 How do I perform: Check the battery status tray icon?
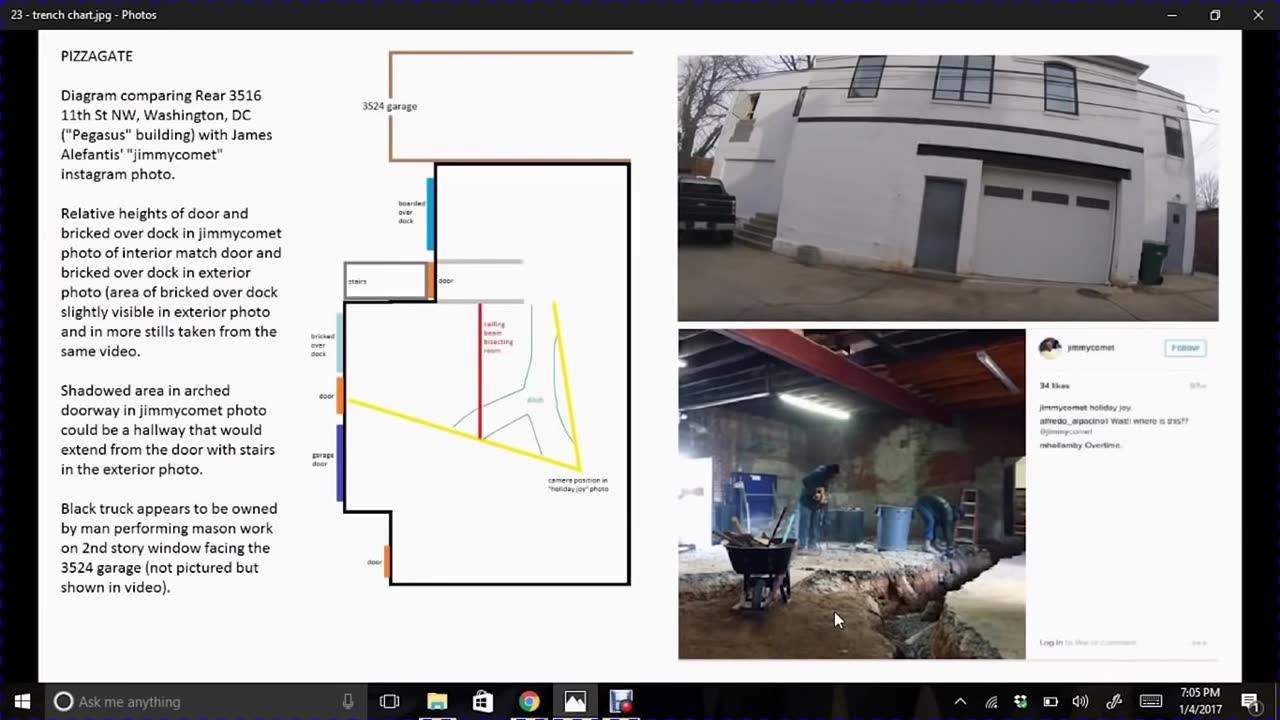(x=1050, y=701)
